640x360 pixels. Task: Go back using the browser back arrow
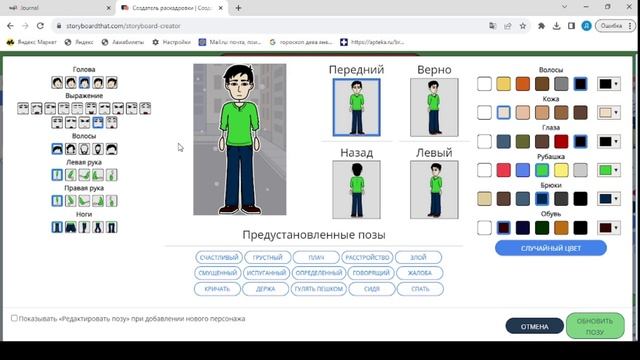(x=10, y=26)
